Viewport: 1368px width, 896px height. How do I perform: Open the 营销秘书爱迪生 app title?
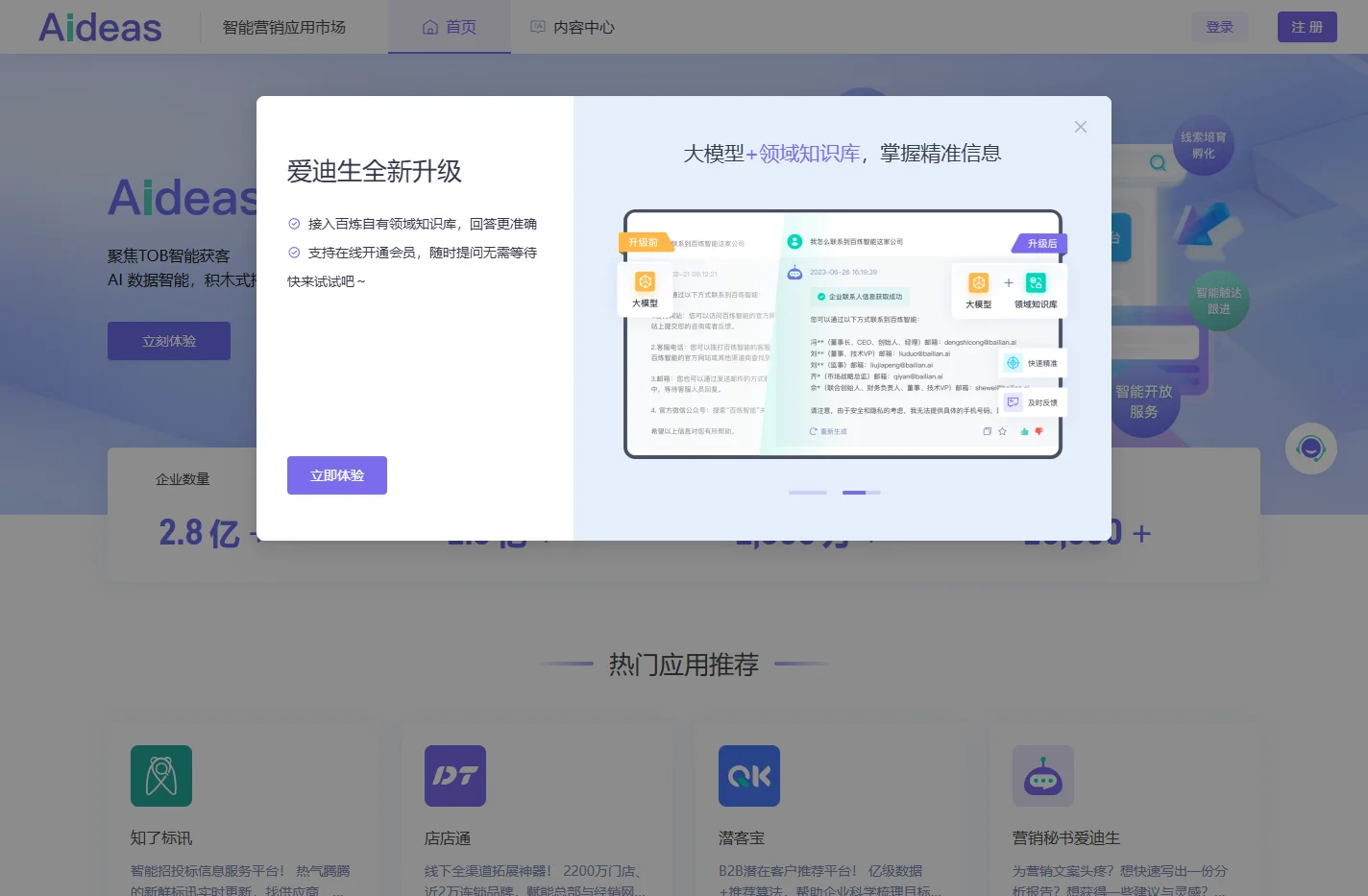(x=1066, y=838)
